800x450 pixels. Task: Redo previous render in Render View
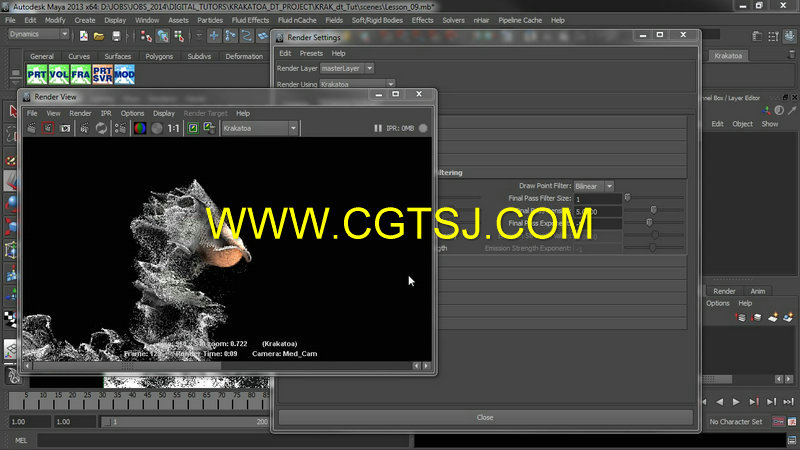tap(32, 128)
